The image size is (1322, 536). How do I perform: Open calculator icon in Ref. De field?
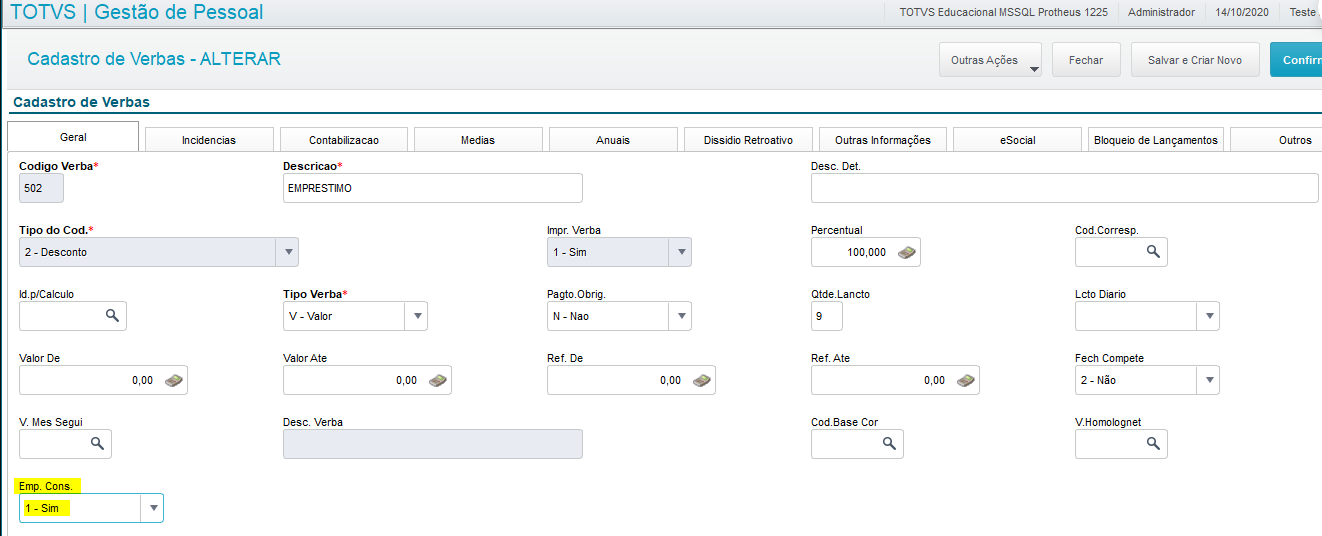tap(702, 380)
